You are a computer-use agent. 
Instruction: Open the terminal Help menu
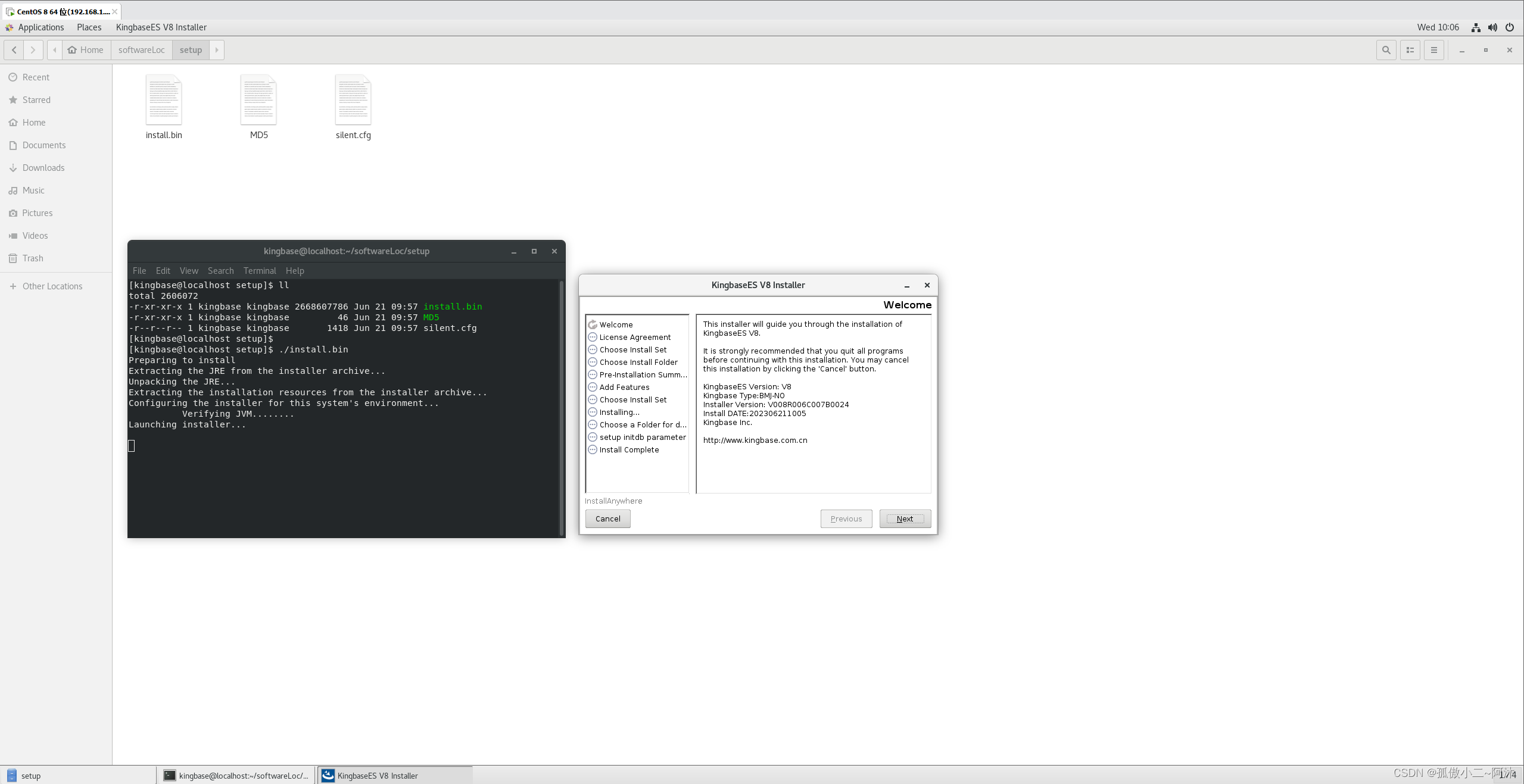pos(295,271)
